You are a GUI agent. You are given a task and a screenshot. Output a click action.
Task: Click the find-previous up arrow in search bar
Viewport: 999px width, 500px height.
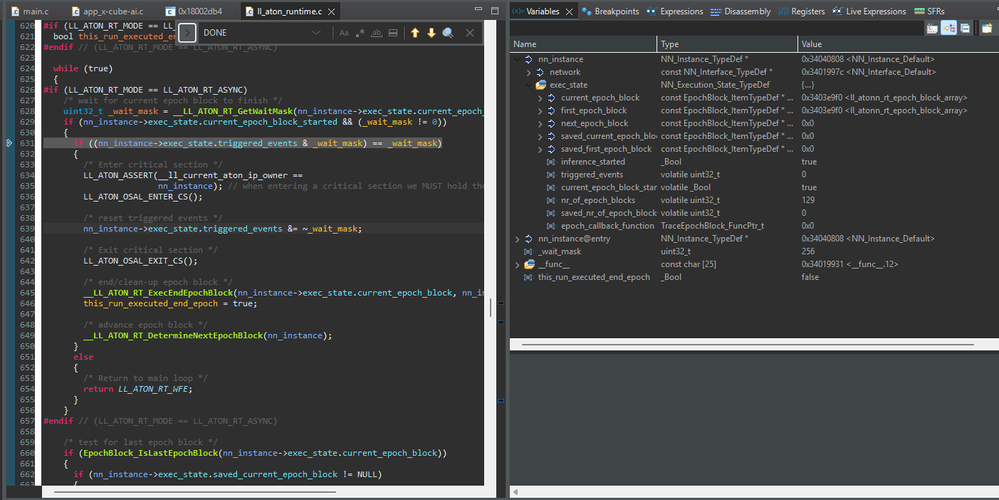415,33
